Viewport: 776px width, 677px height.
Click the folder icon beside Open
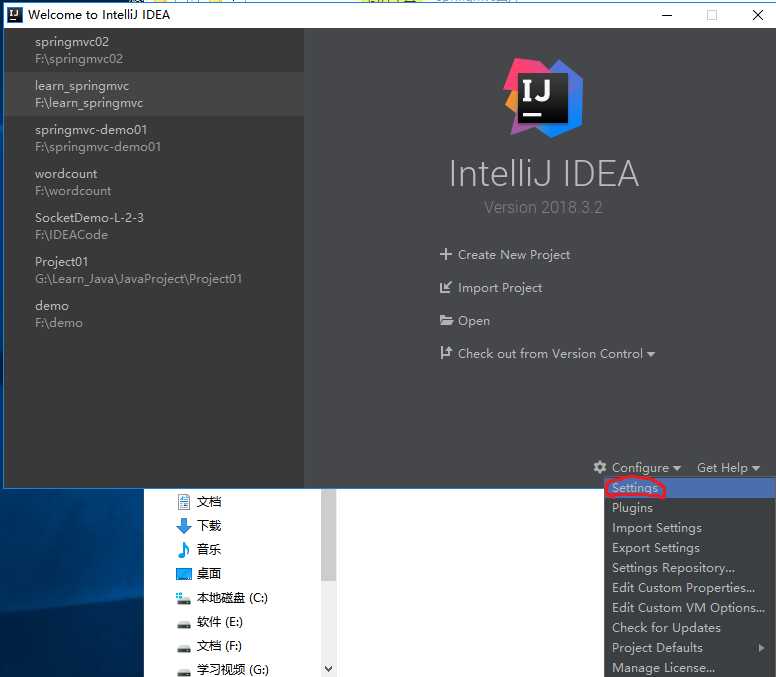coord(446,320)
